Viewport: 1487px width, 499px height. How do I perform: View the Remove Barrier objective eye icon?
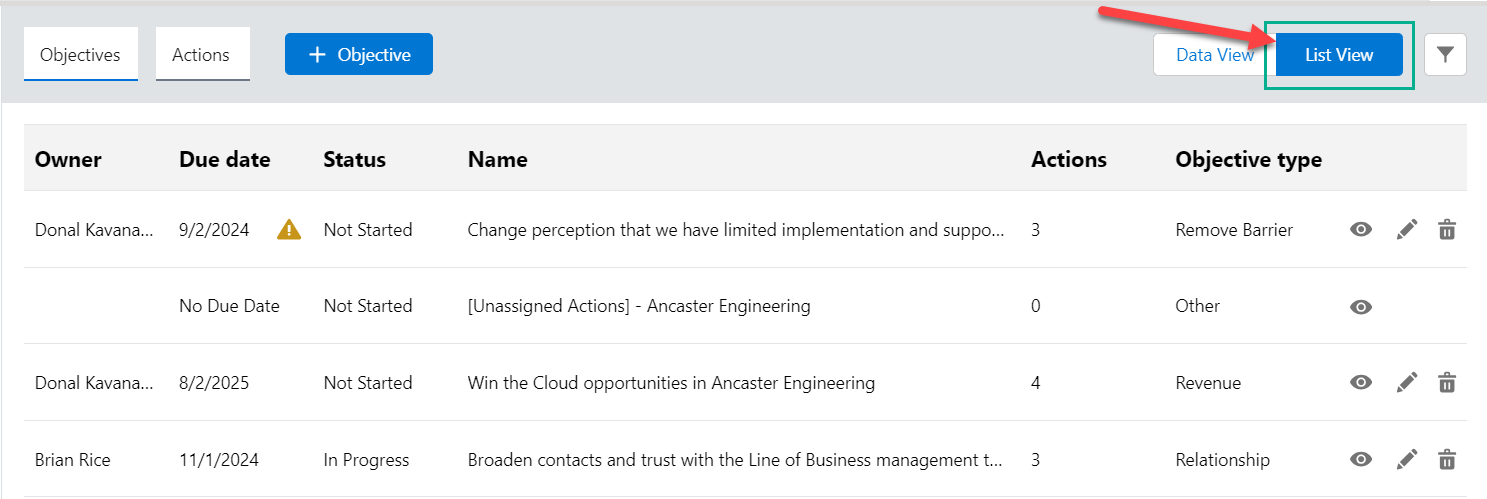pyautogui.click(x=1360, y=230)
